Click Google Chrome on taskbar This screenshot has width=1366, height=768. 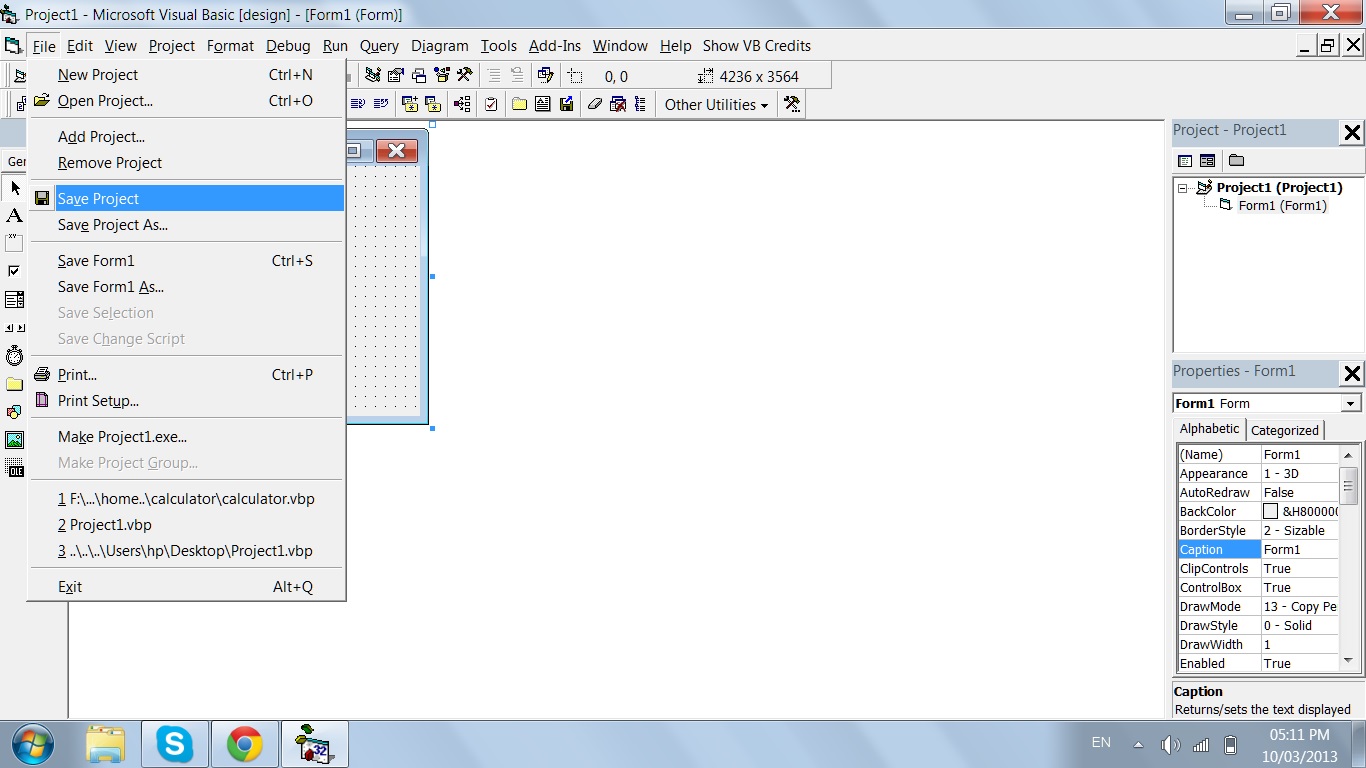click(244, 744)
